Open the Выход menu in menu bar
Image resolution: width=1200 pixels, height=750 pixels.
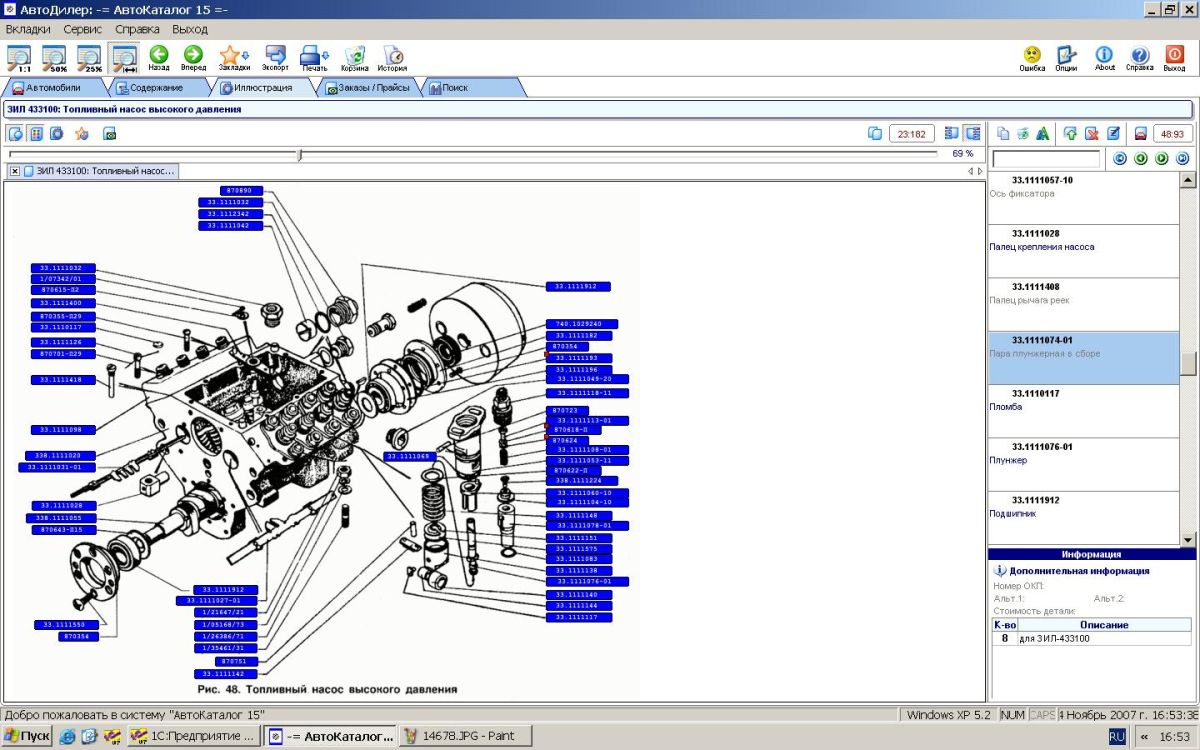coord(190,29)
